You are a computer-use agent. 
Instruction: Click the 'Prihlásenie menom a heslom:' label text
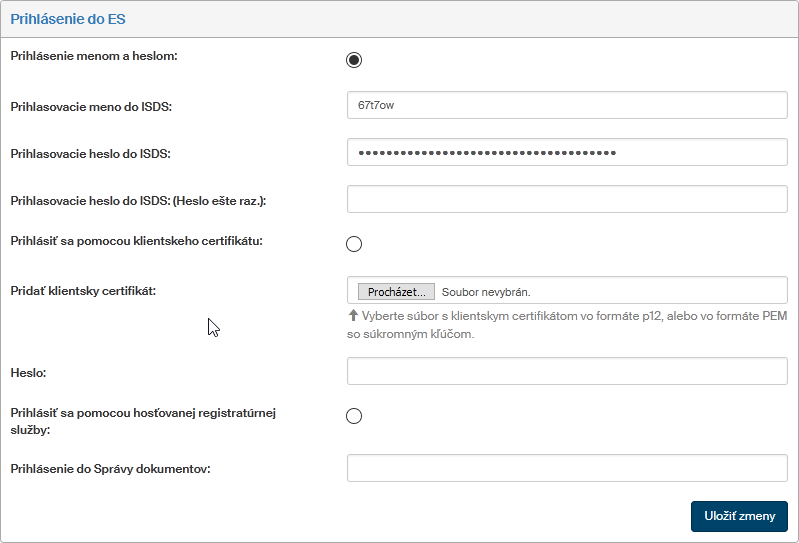pos(94,56)
